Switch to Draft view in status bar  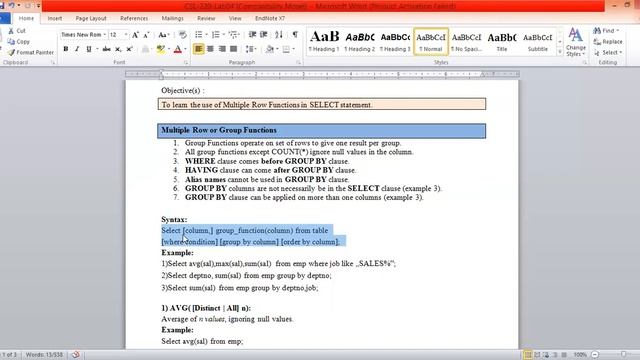point(564,355)
